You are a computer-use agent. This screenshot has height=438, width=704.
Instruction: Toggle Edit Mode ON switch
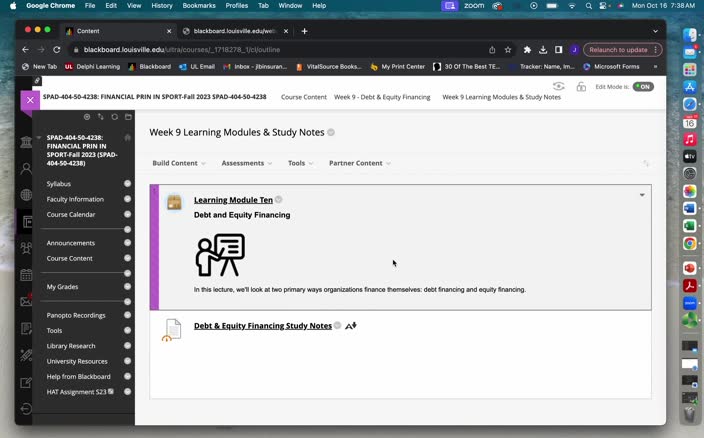pos(643,87)
